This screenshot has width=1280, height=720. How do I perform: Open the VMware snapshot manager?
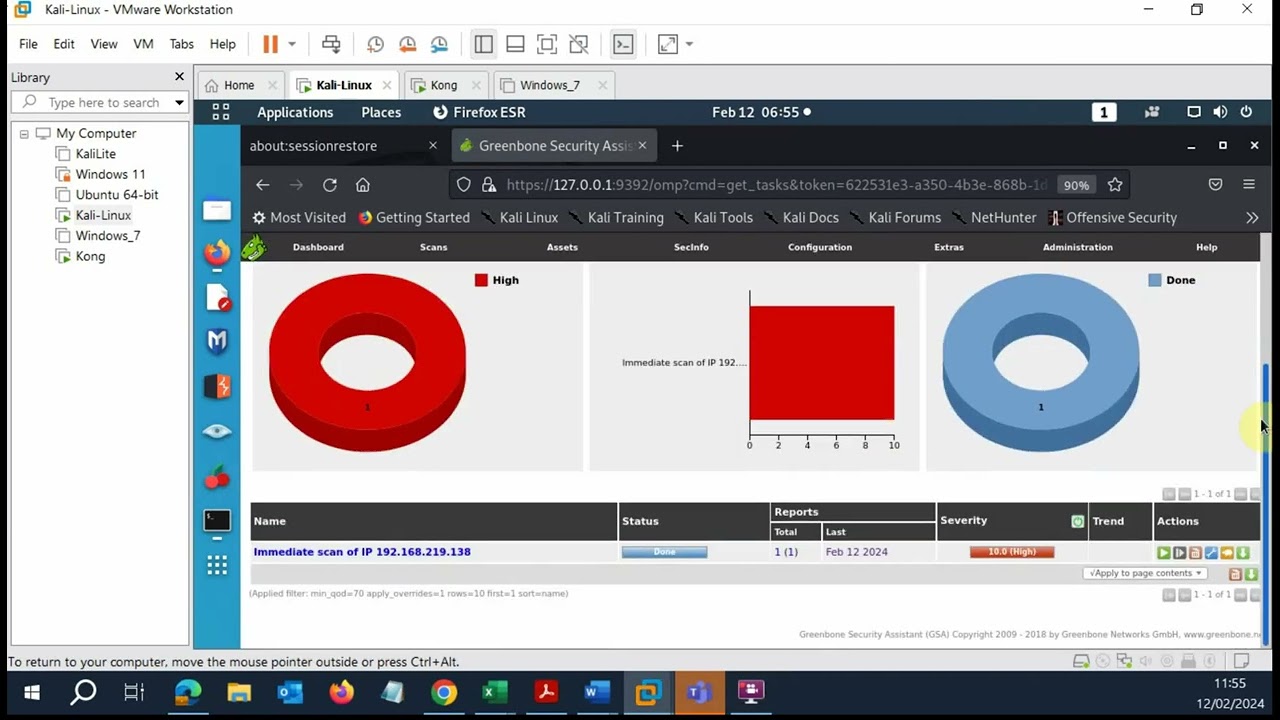click(x=439, y=44)
